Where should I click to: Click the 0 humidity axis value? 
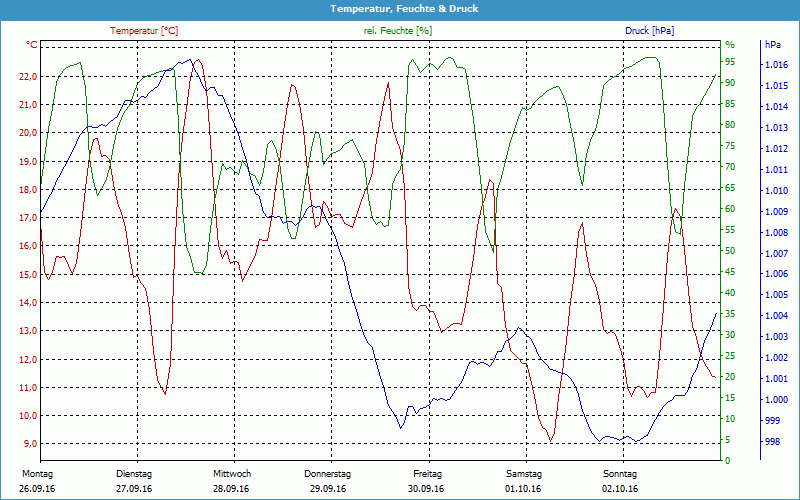[x=728, y=461]
